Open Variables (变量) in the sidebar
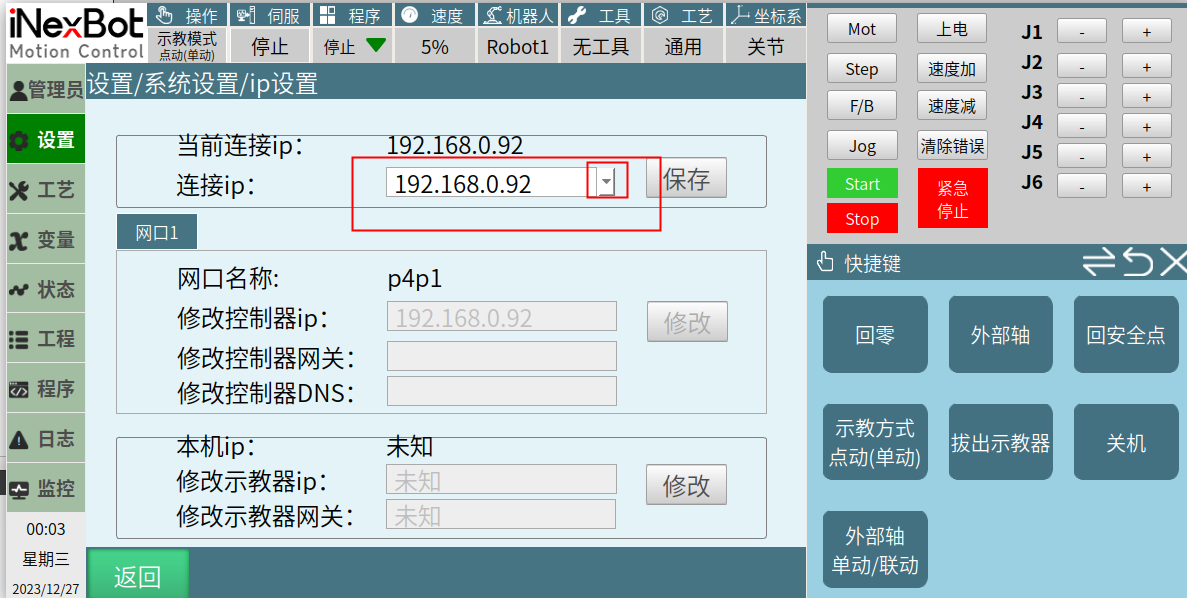 pos(45,240)
